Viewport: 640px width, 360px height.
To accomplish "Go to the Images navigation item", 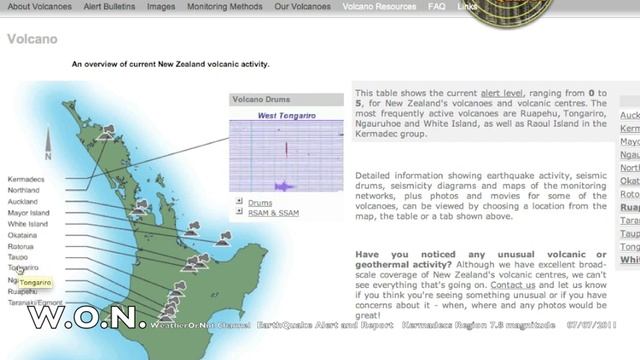I will coord(161,7).
